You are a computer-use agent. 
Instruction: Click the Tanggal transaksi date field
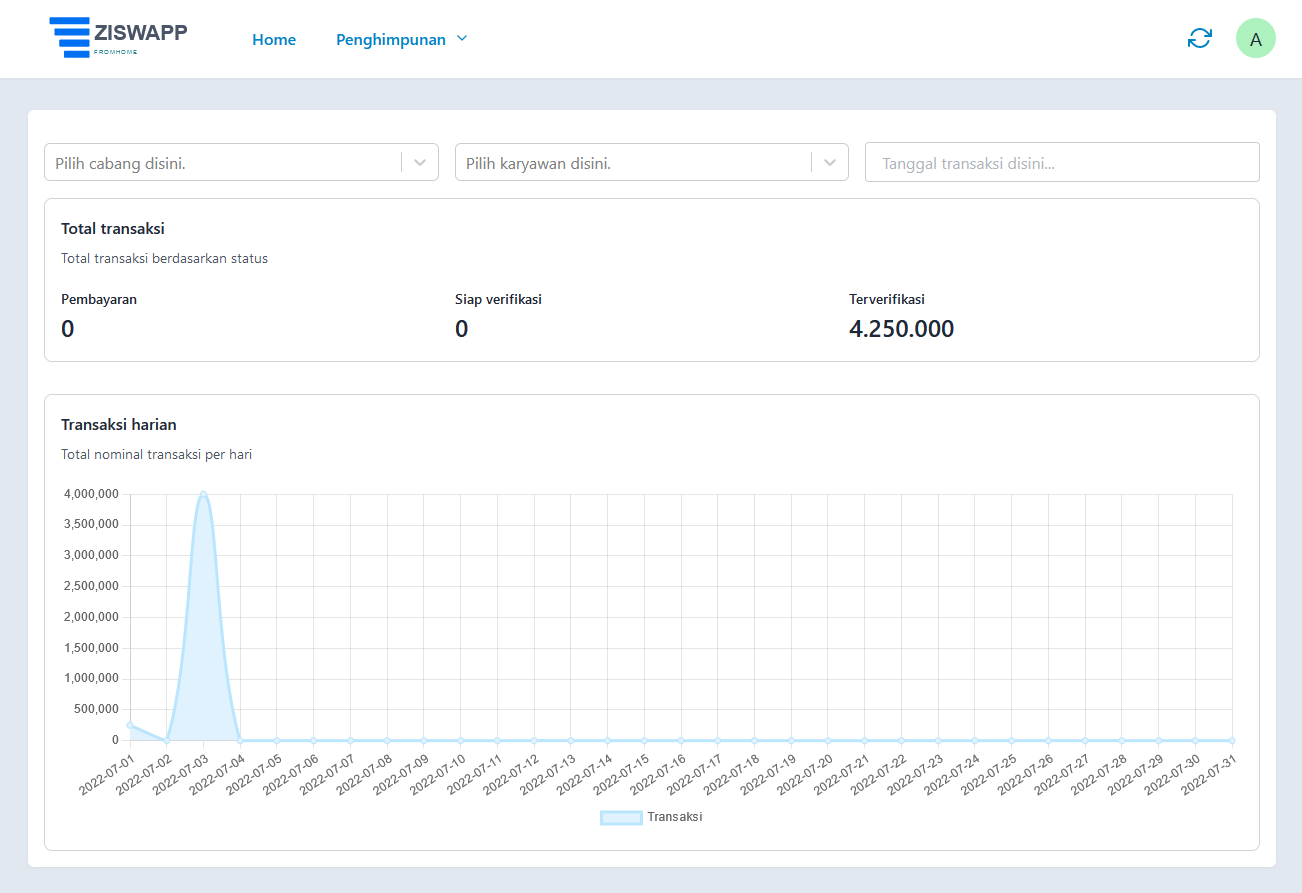(1062, 162)
